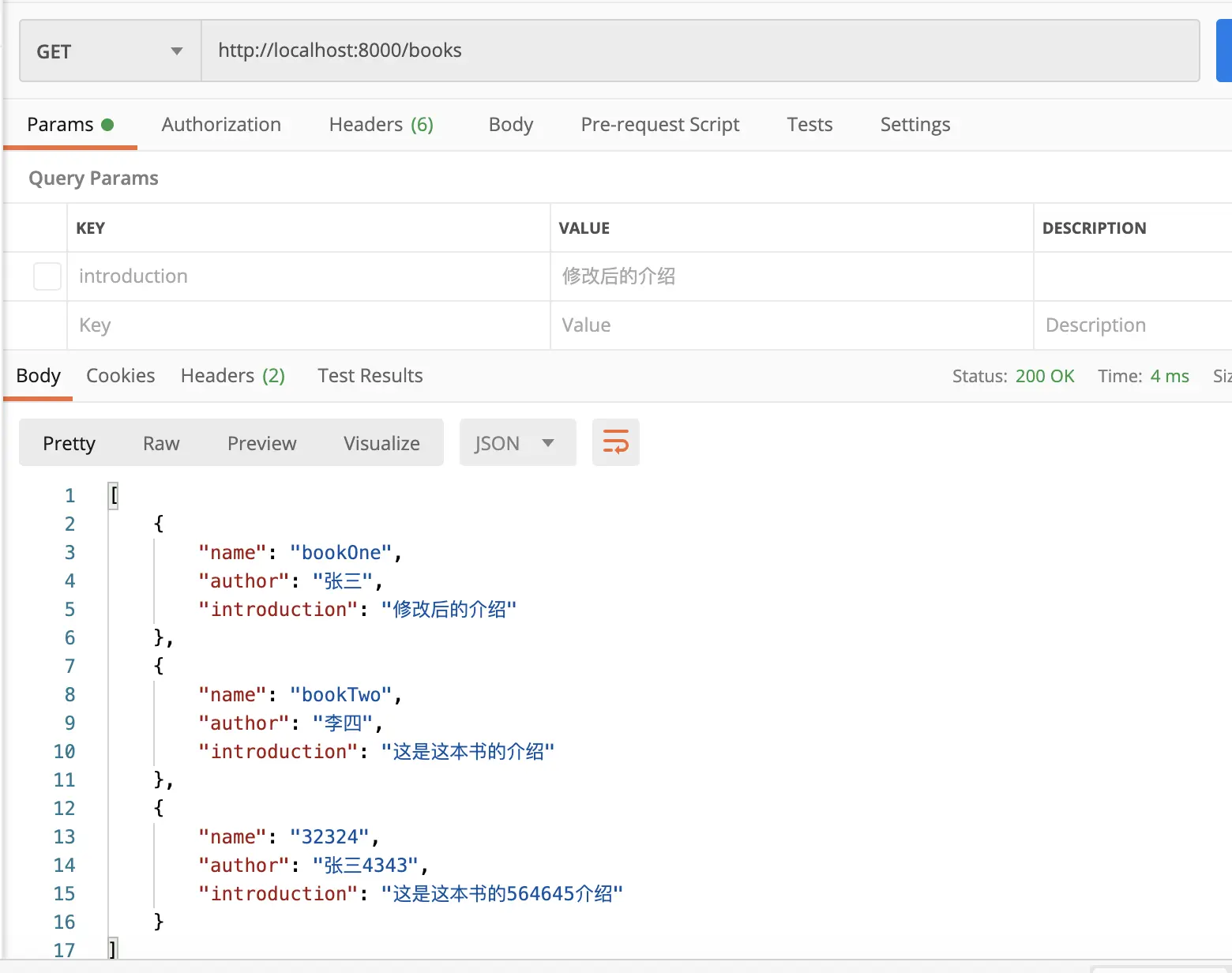Go to the Tests tab
The height and width of the screenshot is (973, 1232).
tap(809, 125)
